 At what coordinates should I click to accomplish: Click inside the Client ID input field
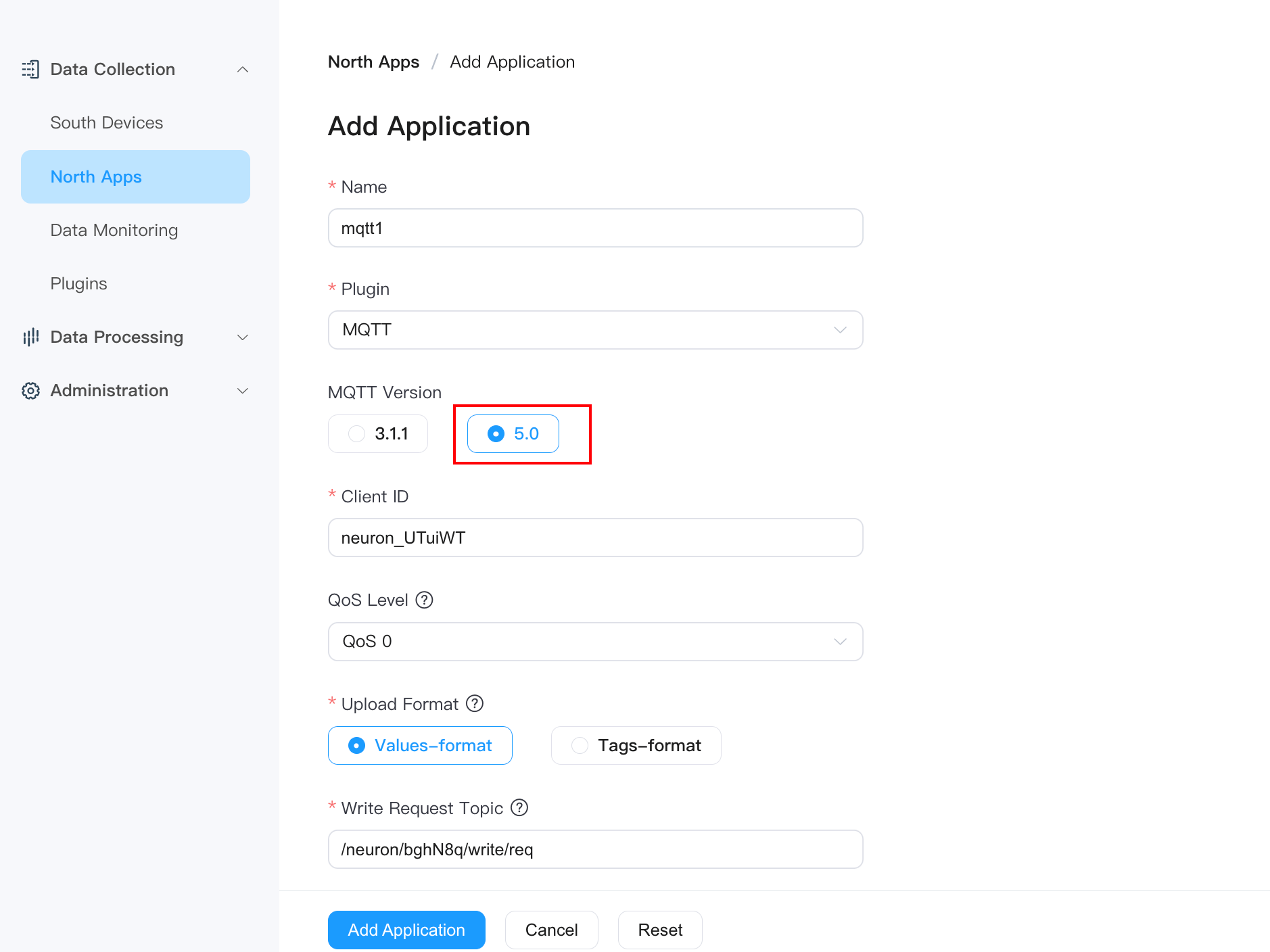point(595,538)
